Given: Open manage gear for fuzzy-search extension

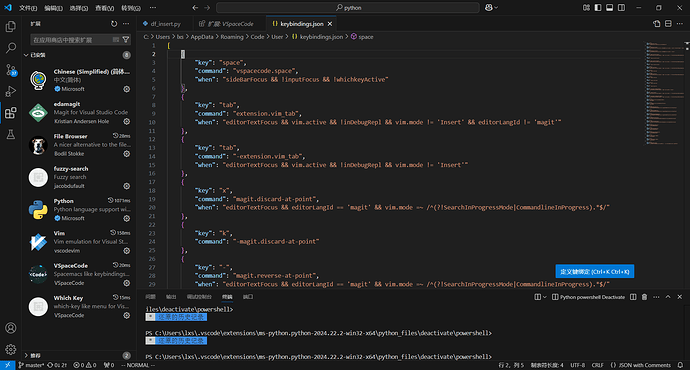Looking at the screenshot, I should tap(127, 186).
